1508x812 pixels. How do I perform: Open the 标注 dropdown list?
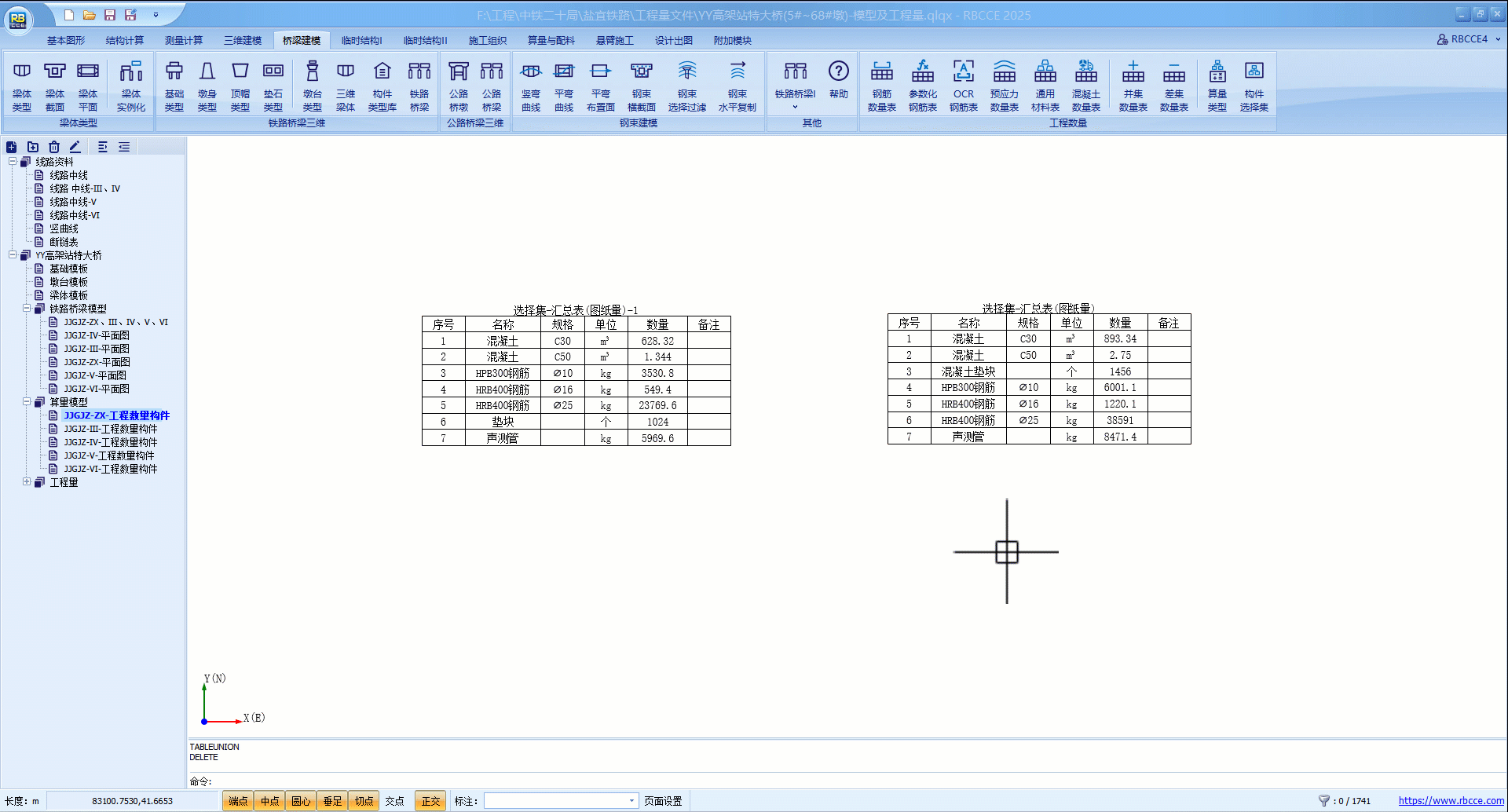coord(631,801)
